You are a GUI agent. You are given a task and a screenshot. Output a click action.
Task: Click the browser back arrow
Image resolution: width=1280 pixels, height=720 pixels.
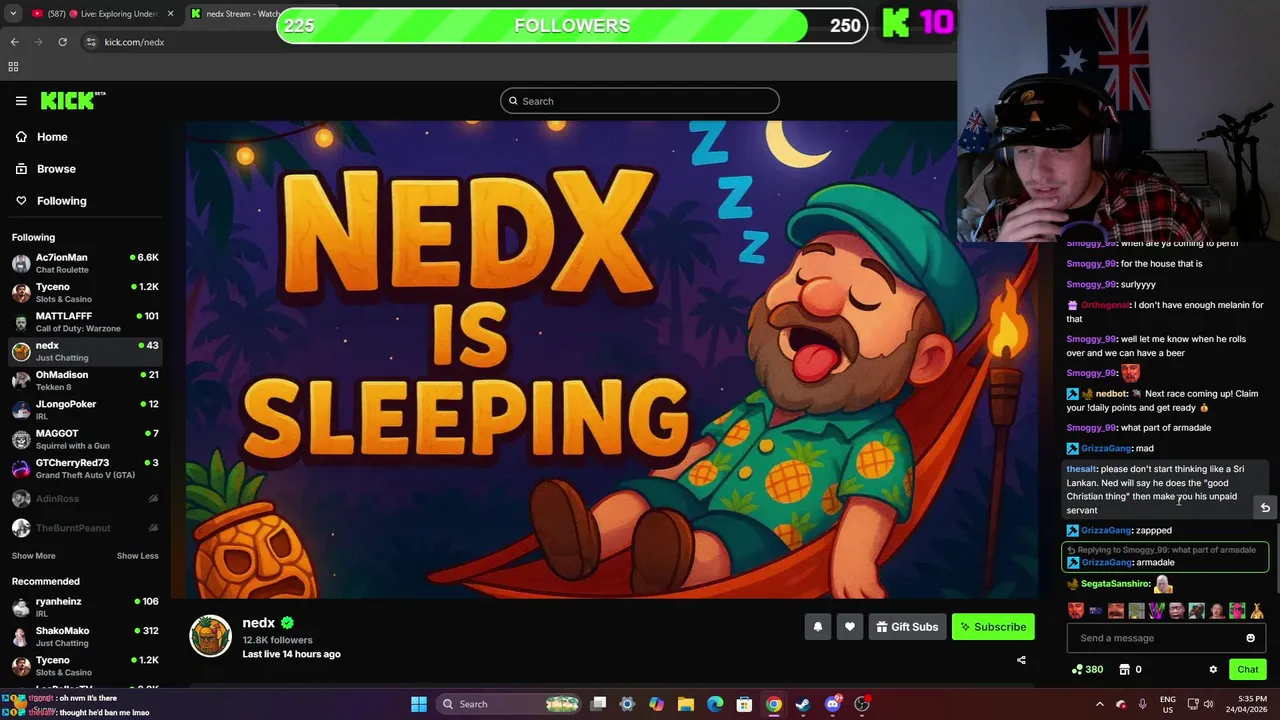coord(14,42)
